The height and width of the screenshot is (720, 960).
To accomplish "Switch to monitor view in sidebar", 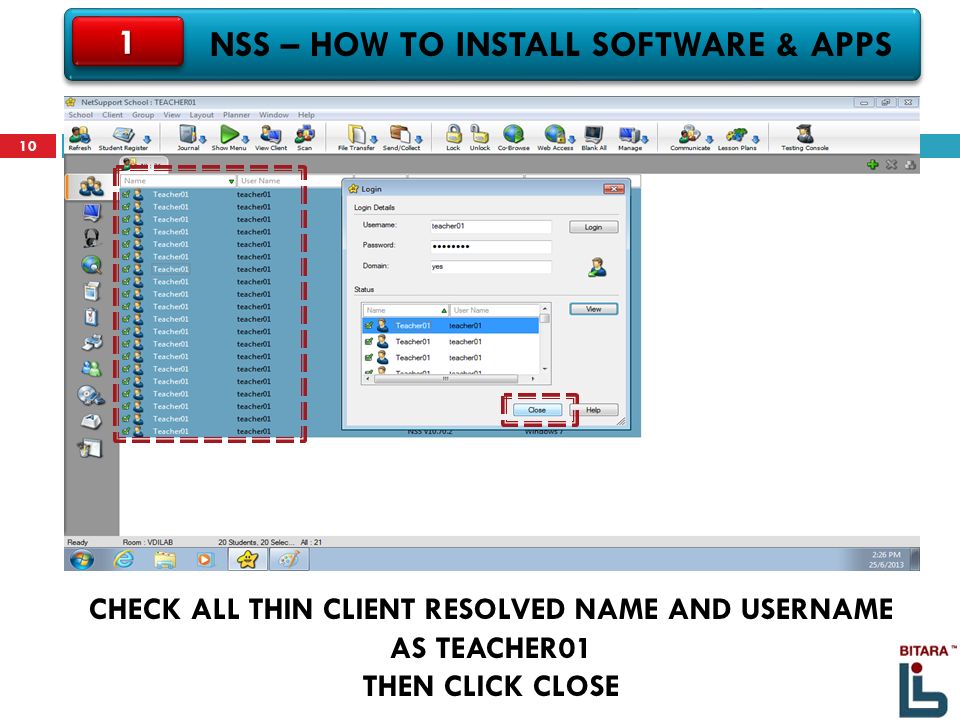I will (x=91, y=212).
